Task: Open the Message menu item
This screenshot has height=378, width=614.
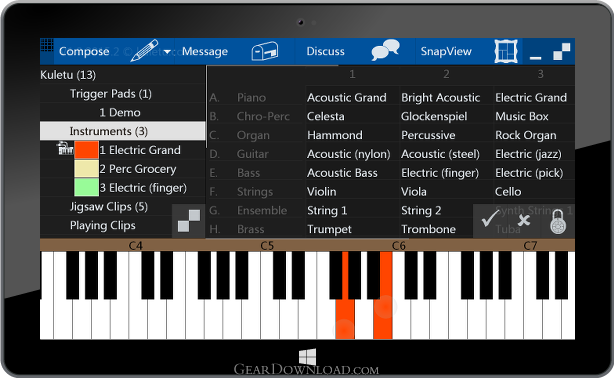Action: (205, 51)
